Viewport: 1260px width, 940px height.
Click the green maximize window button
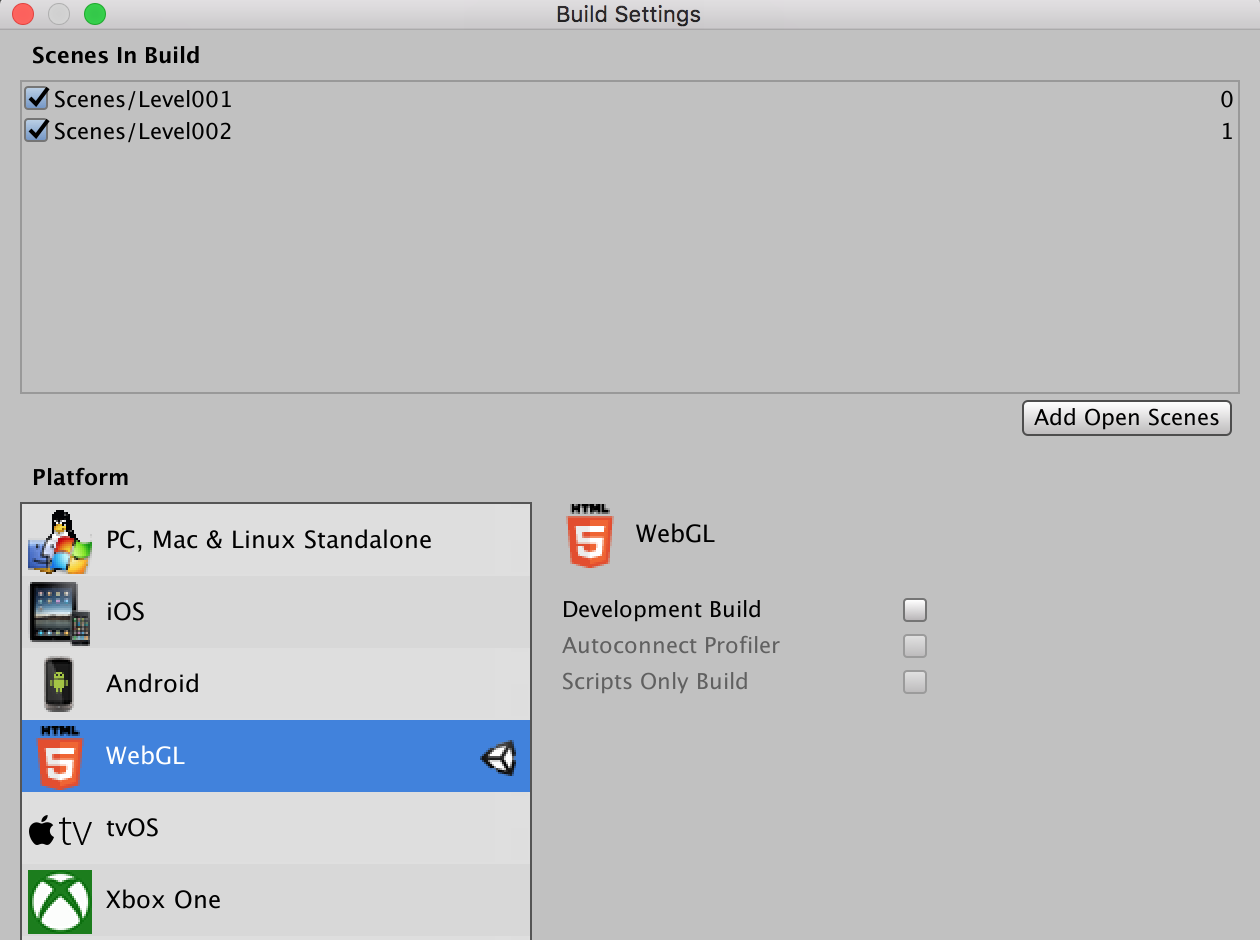tap(95, 14)
